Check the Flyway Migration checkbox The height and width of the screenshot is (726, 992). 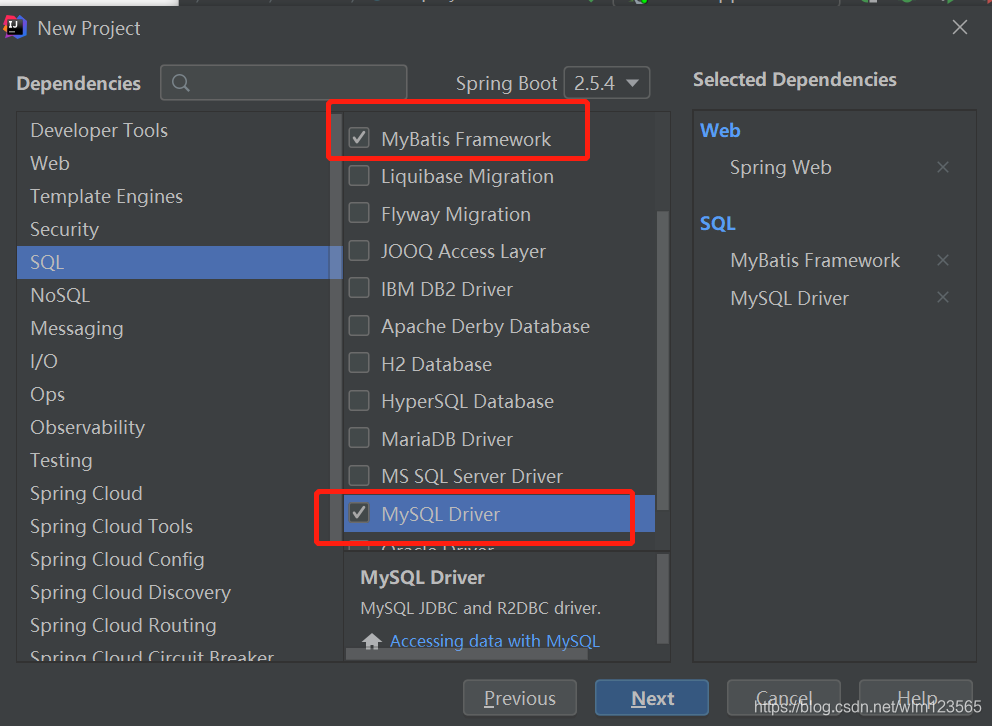click(x=359, y=213)
